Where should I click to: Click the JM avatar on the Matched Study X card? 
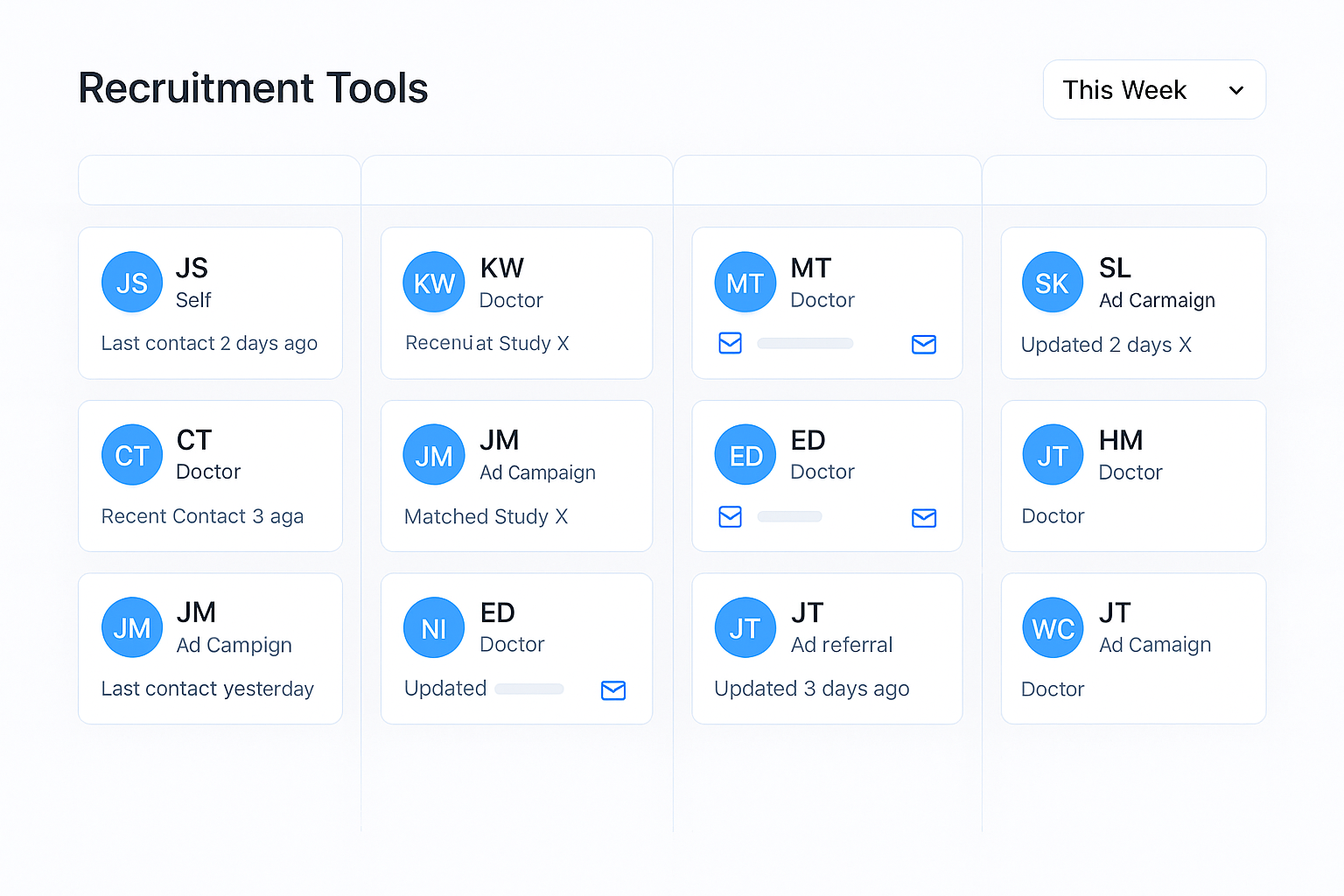click(x=434, y=455)
